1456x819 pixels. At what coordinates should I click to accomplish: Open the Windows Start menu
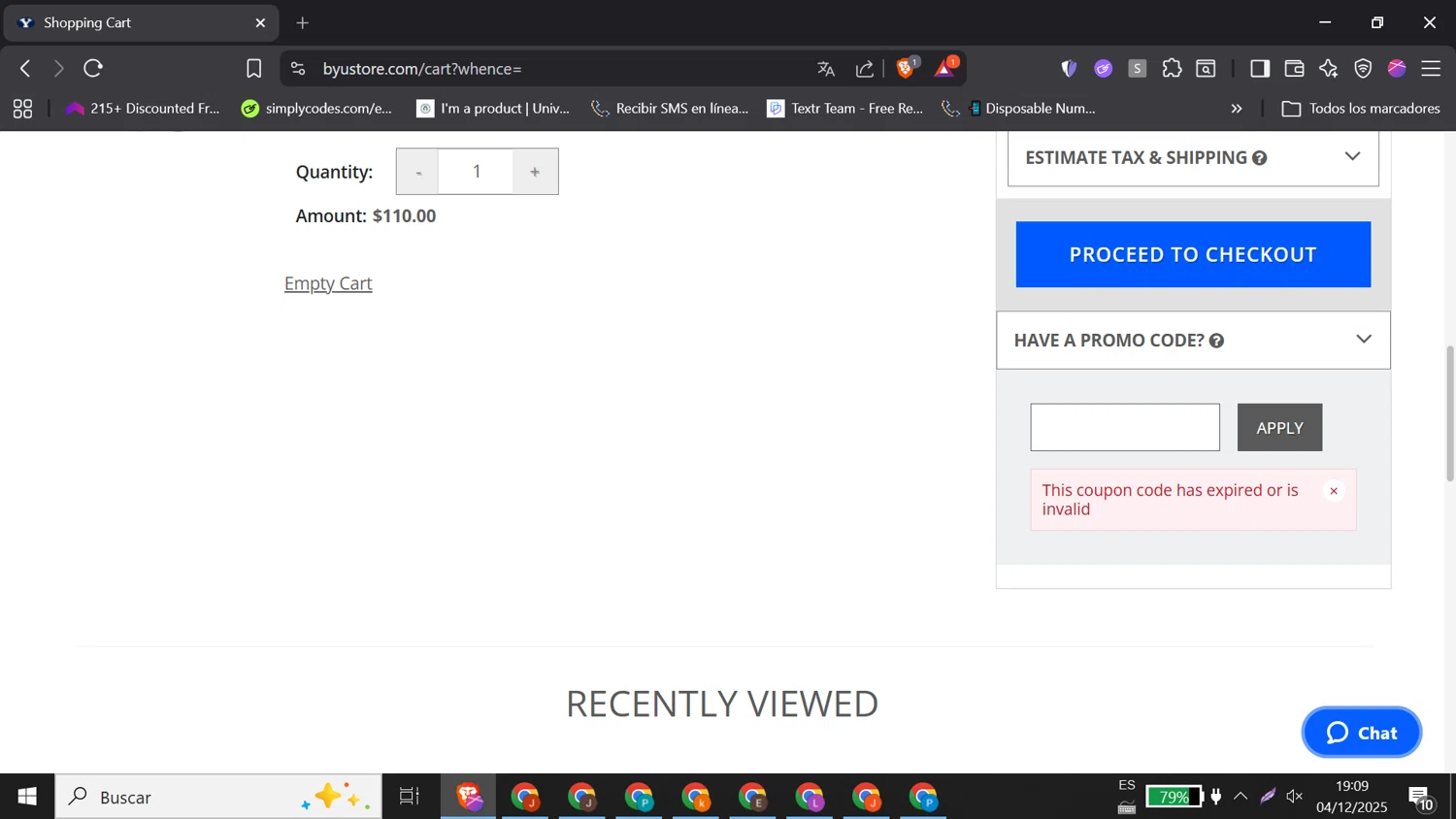pos(27,797)
